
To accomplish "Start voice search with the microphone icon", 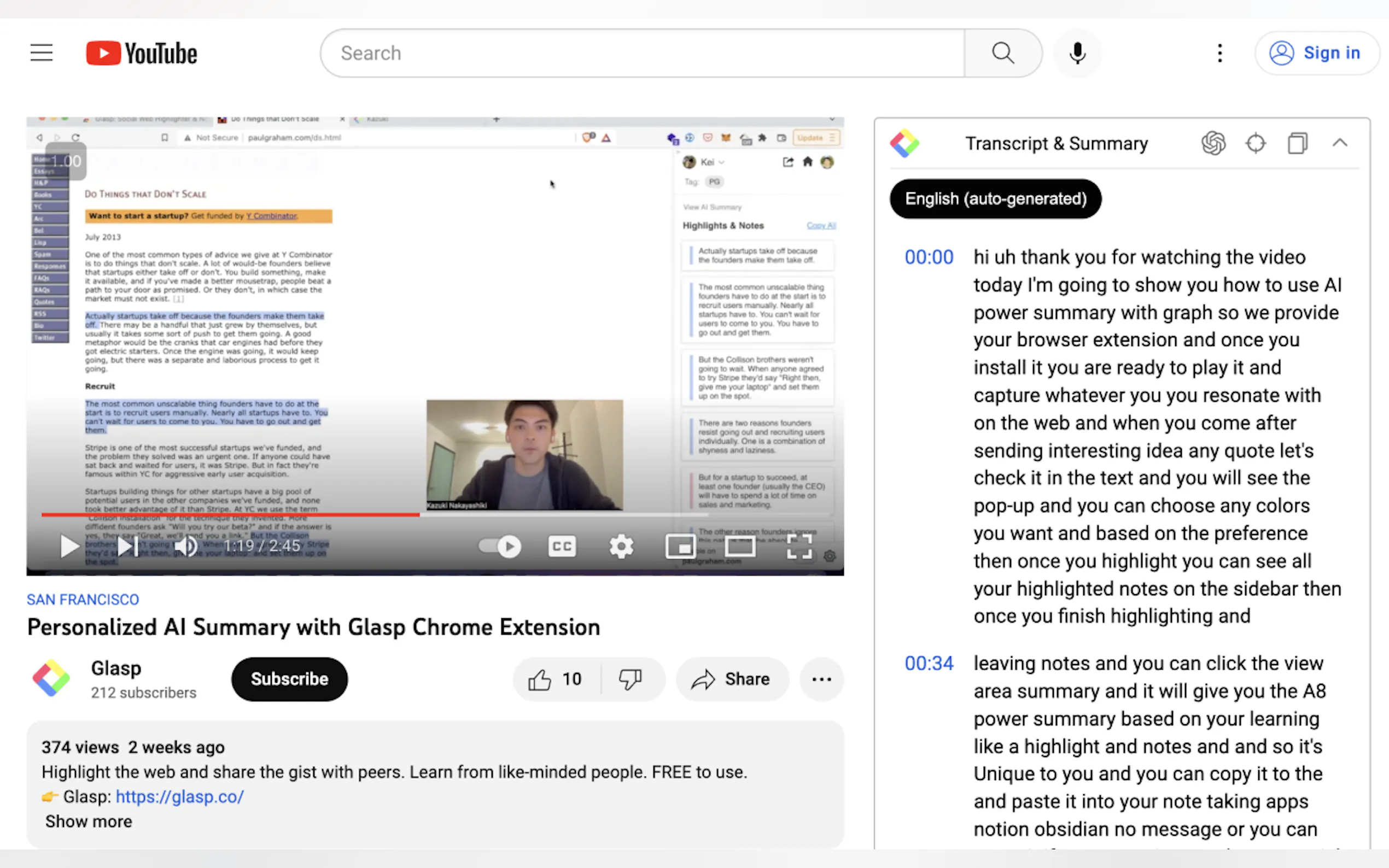I will [1077, 53].
